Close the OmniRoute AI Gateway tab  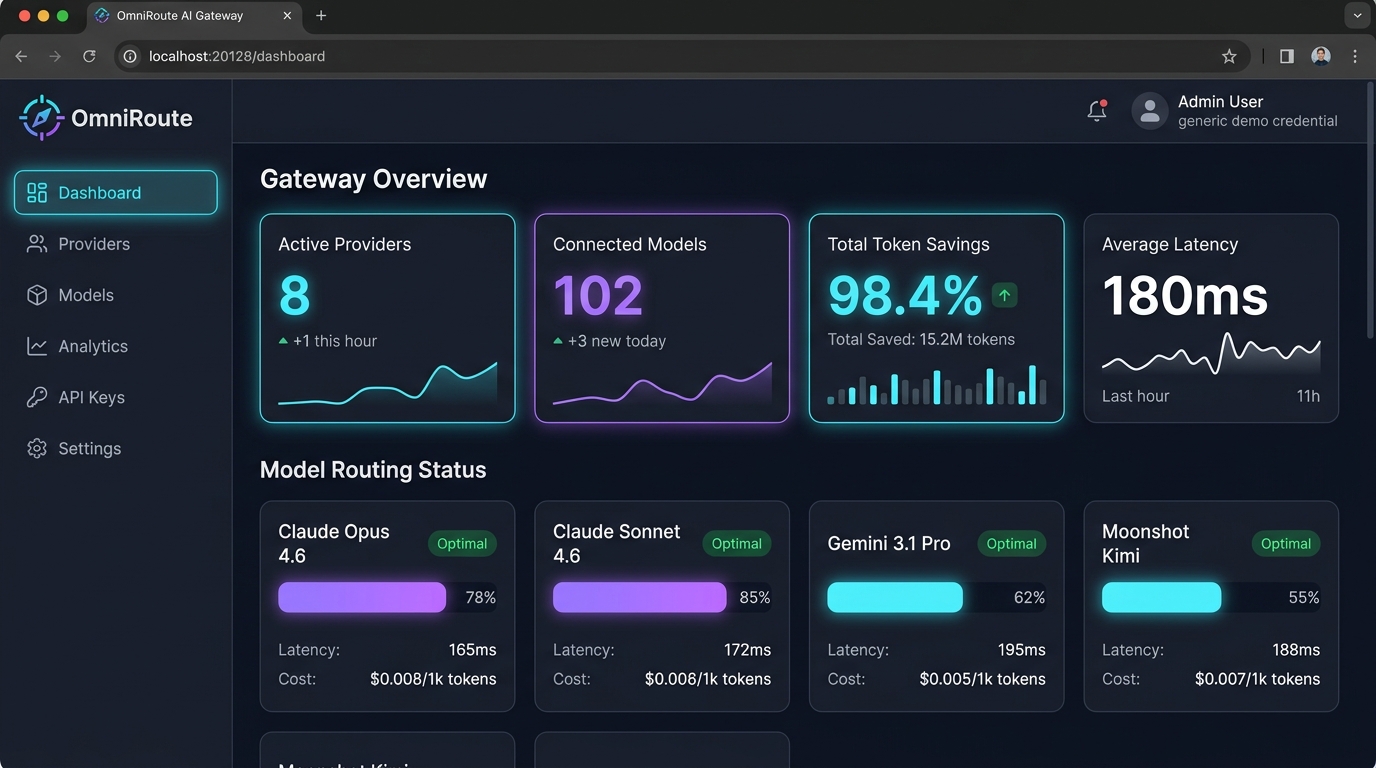[288, 16]
